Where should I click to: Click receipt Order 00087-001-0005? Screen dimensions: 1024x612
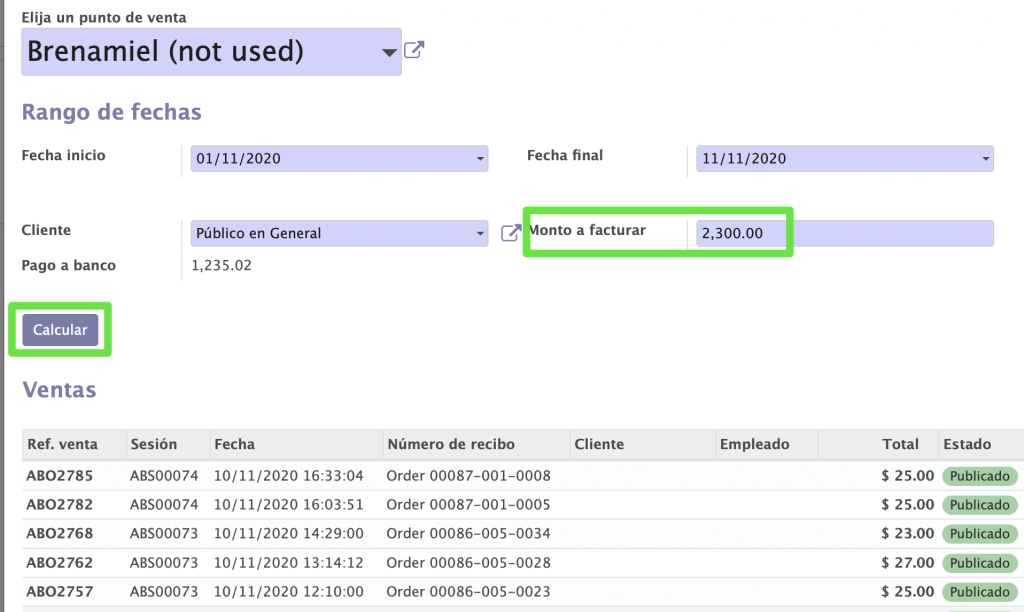(x=468, y=504)
